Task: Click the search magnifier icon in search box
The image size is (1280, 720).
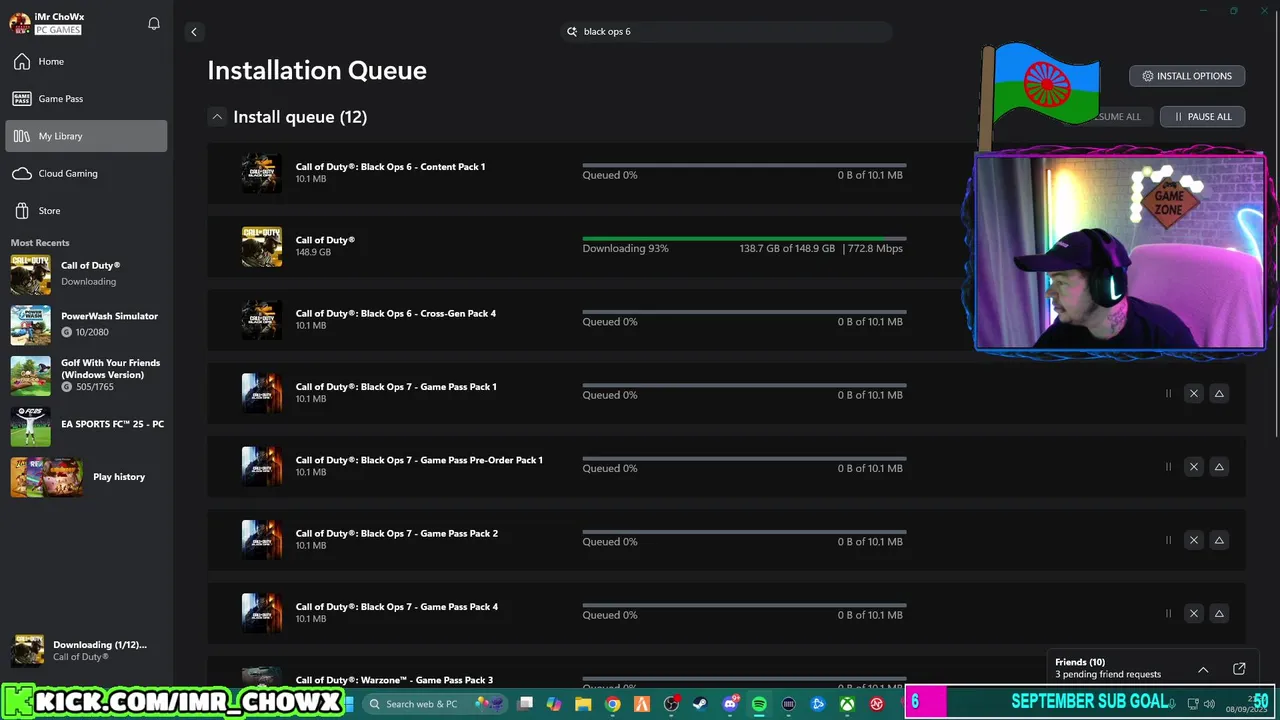Action: pos(573,32)
